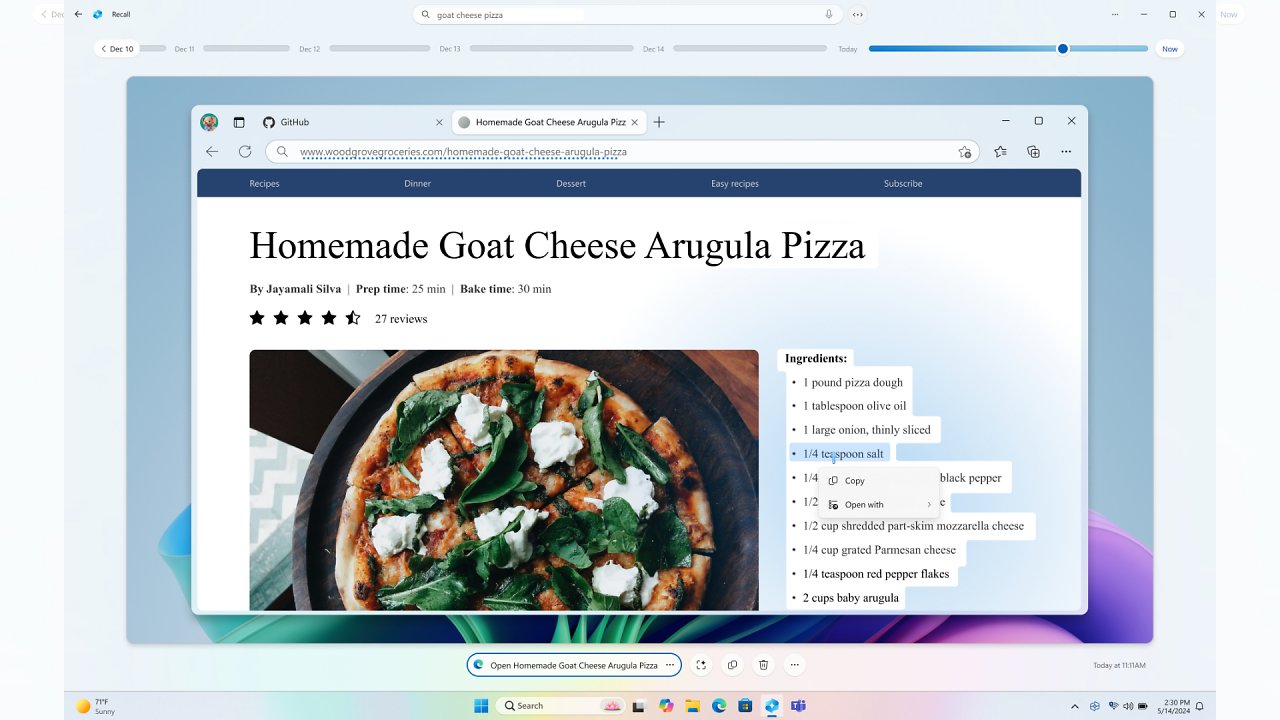Open the tab actions icon beside profile
This screenshot has width=1280, height=720.
pos(239,122)
